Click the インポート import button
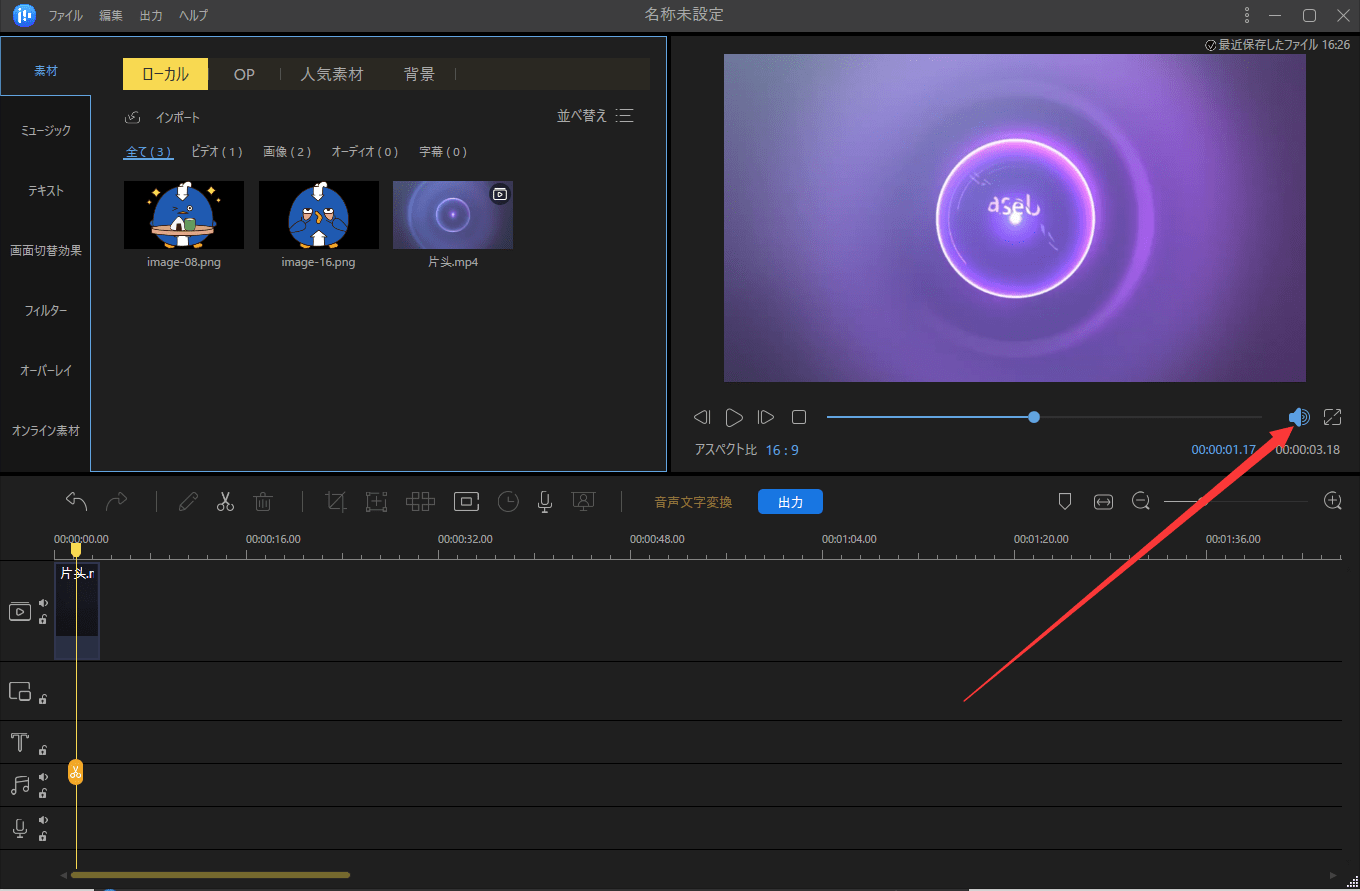The image size is (1360, 891). [x=163, y=118]
